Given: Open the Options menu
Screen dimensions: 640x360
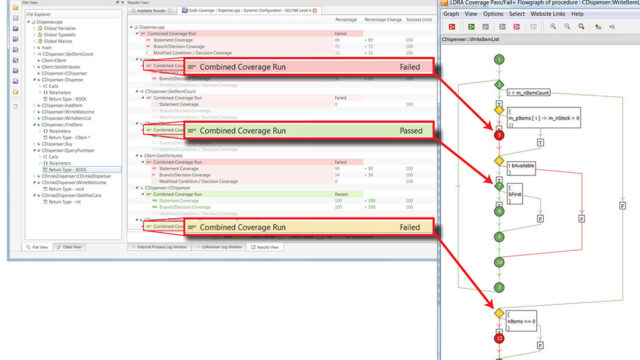Looking at the screenshot, I should (x=493, y=14).
